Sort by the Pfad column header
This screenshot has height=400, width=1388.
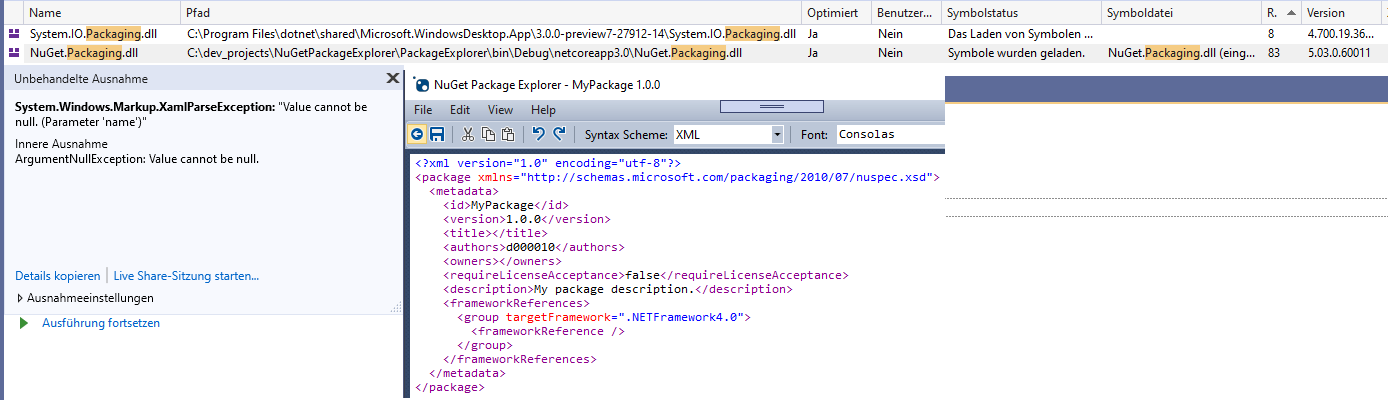click(x=492, y=13)
